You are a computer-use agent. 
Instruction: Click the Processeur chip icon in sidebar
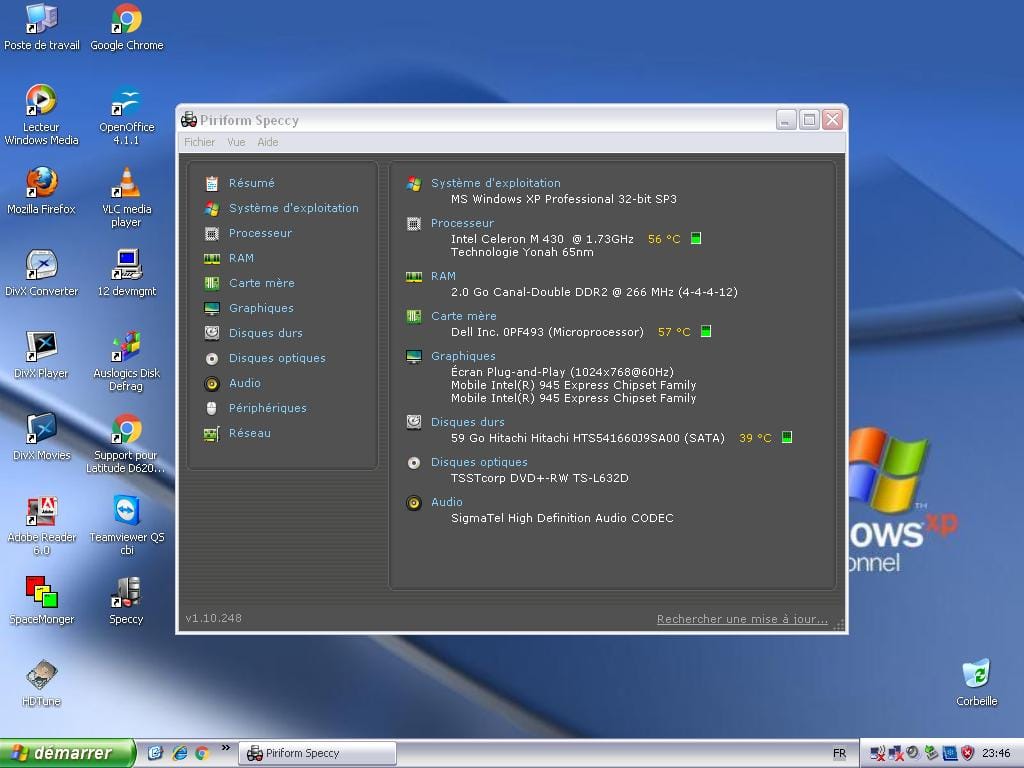pos(212,234)
